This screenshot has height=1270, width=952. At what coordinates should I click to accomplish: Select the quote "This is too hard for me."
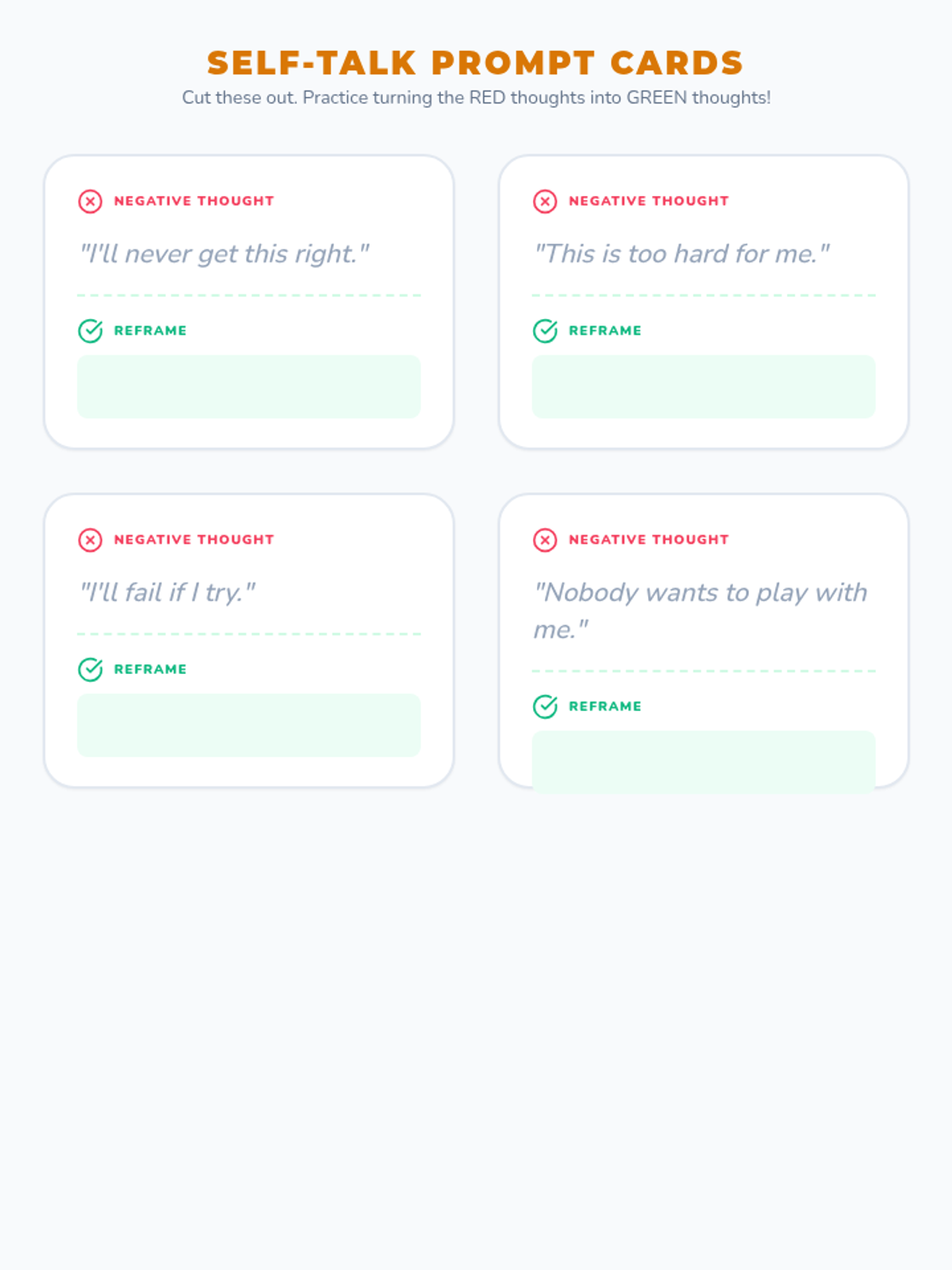tap(681, 254)
